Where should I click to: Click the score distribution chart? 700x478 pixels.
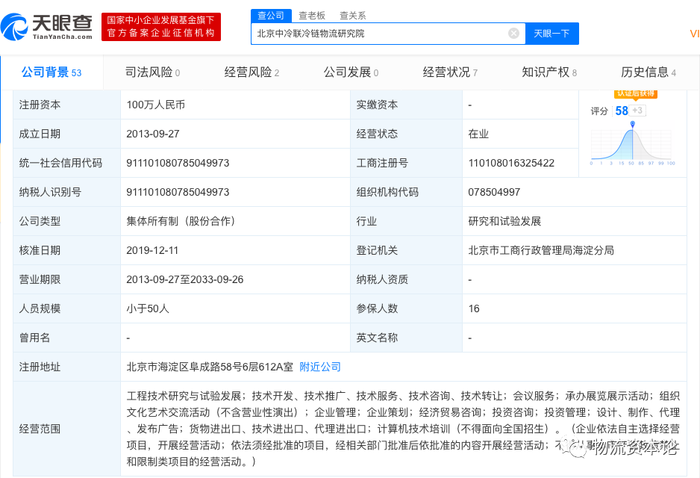632,144
